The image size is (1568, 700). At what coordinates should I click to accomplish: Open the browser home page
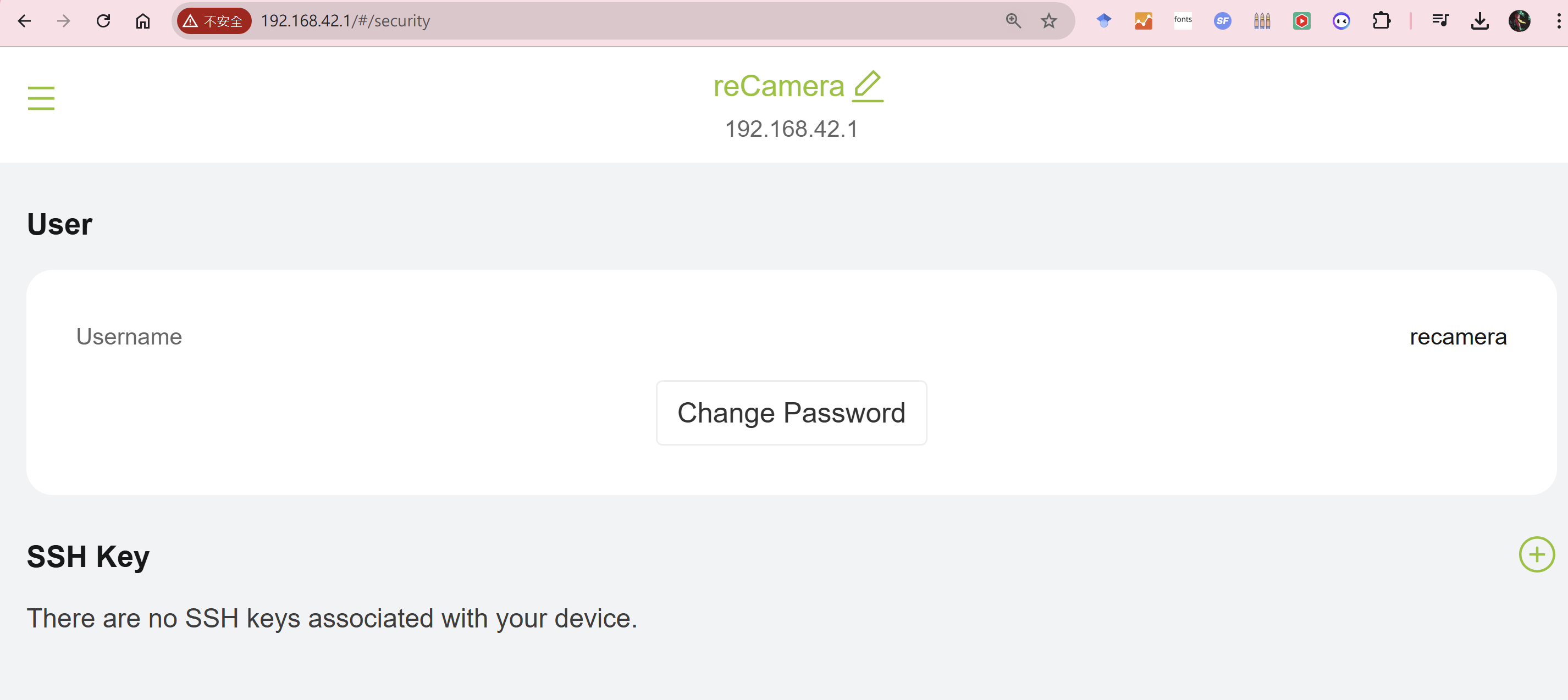click(143, 21)
